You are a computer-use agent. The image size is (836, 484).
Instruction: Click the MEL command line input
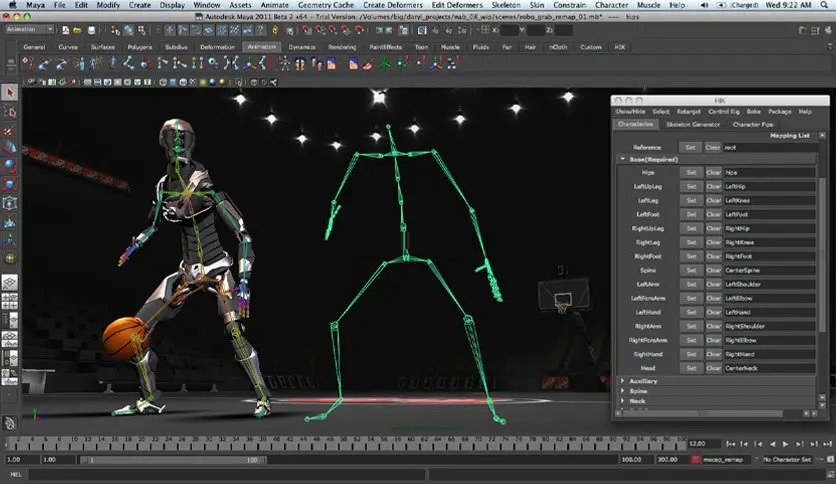pyautogui.click(x=227, y=474)
